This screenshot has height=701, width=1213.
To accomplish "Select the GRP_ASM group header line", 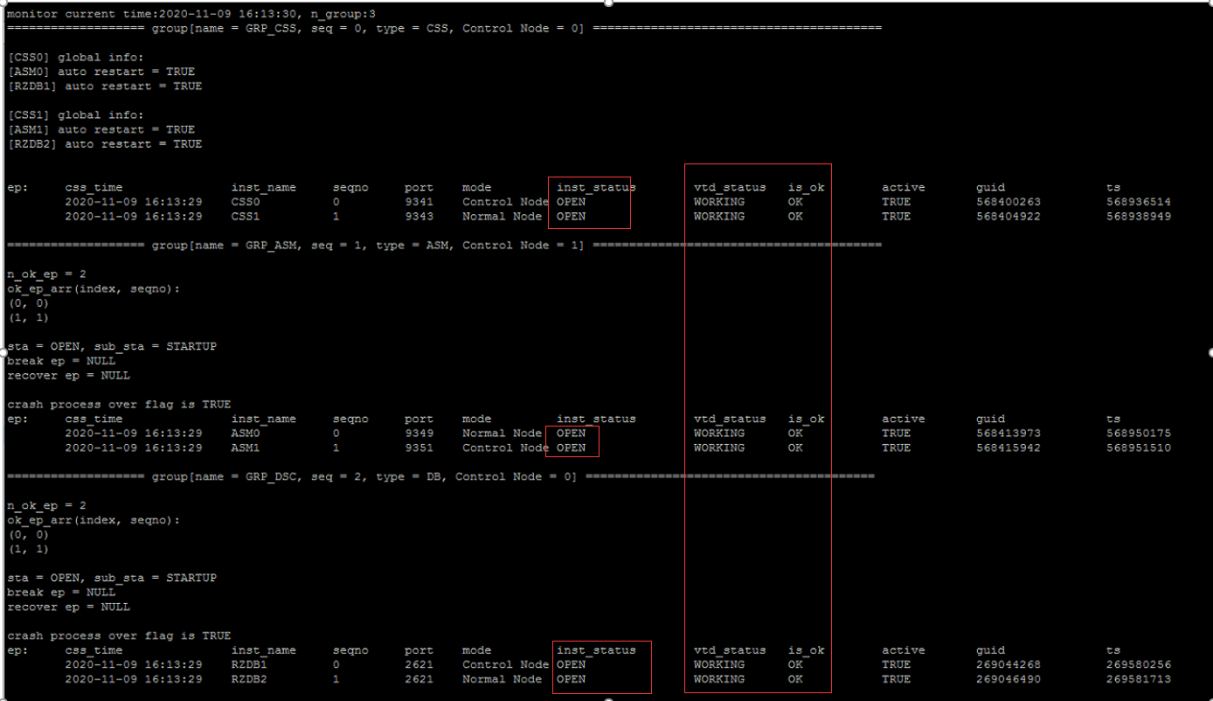I will click(444, 245).
